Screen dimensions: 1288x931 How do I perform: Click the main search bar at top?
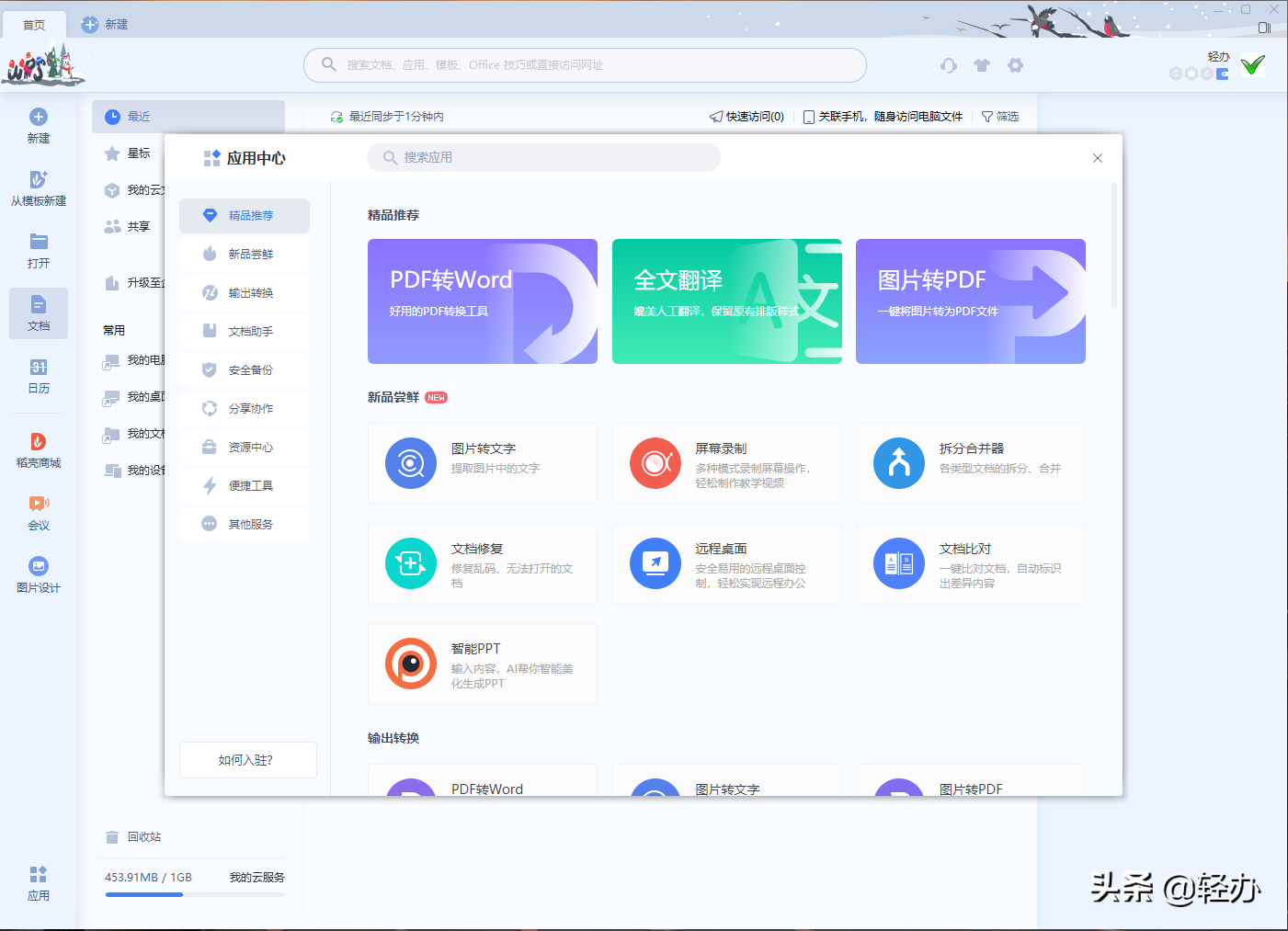click(585, 65)
